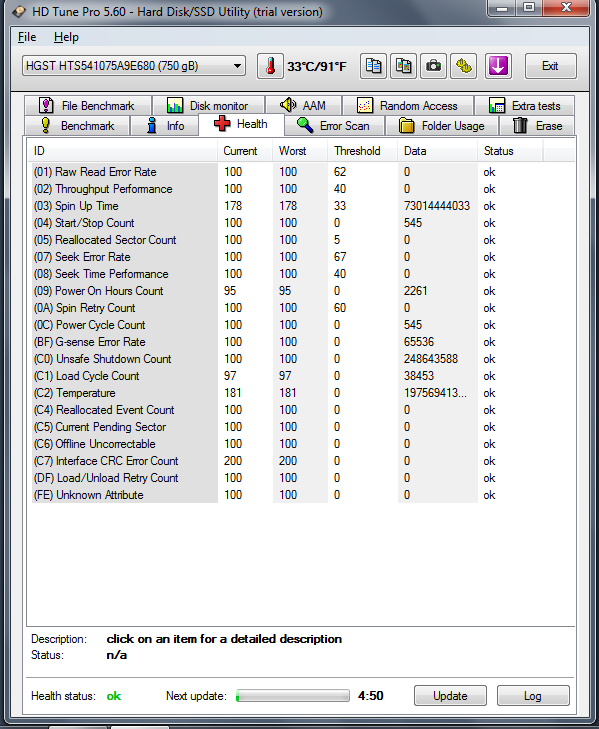
Task: Switch to the Benchmark tab
Action: click(x=77, y=126)
